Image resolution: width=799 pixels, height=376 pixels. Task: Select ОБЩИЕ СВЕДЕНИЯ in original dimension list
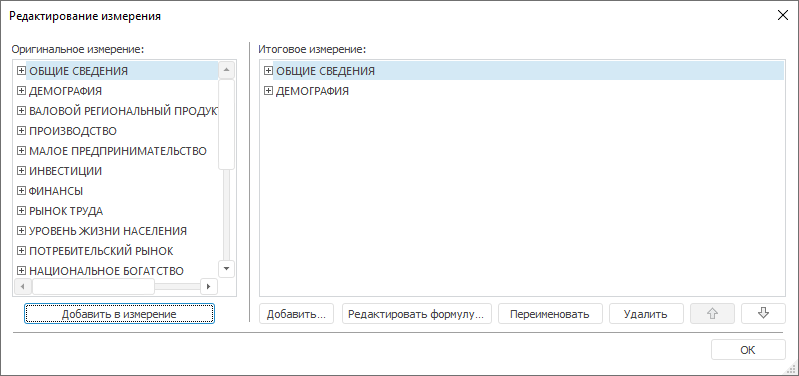[x=78, y=71]
